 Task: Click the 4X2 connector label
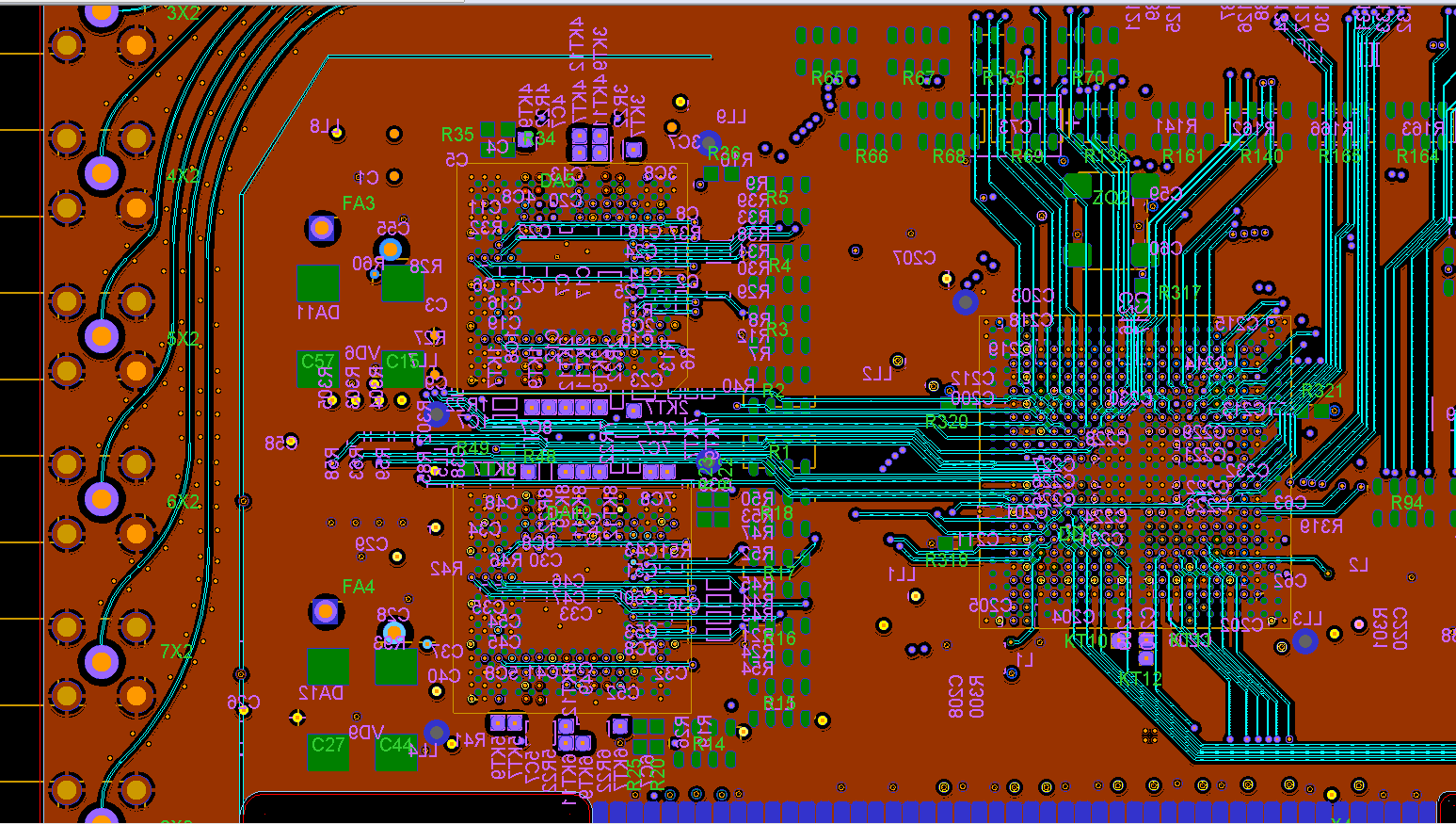[x=184, y=176]
